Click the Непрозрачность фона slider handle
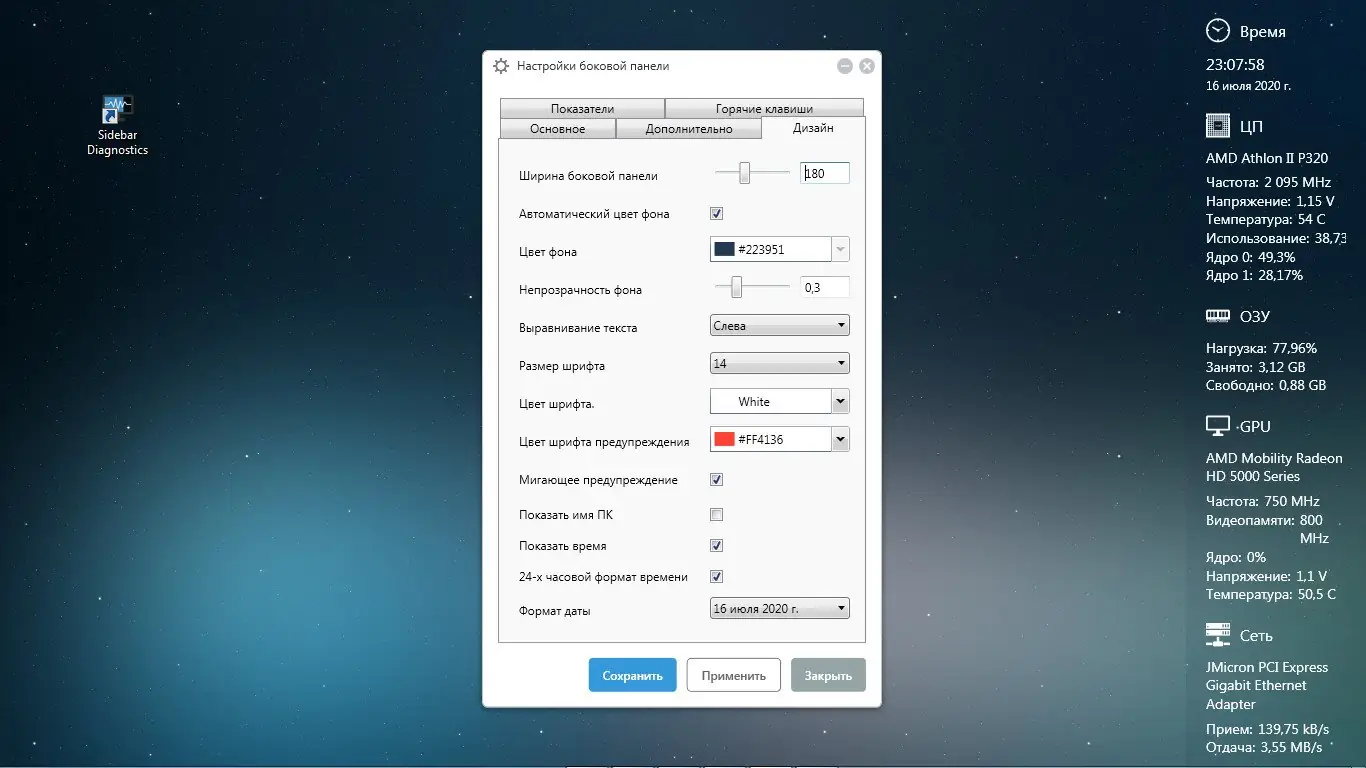This screenshot has height=768, width=1366. coord(737,288)
